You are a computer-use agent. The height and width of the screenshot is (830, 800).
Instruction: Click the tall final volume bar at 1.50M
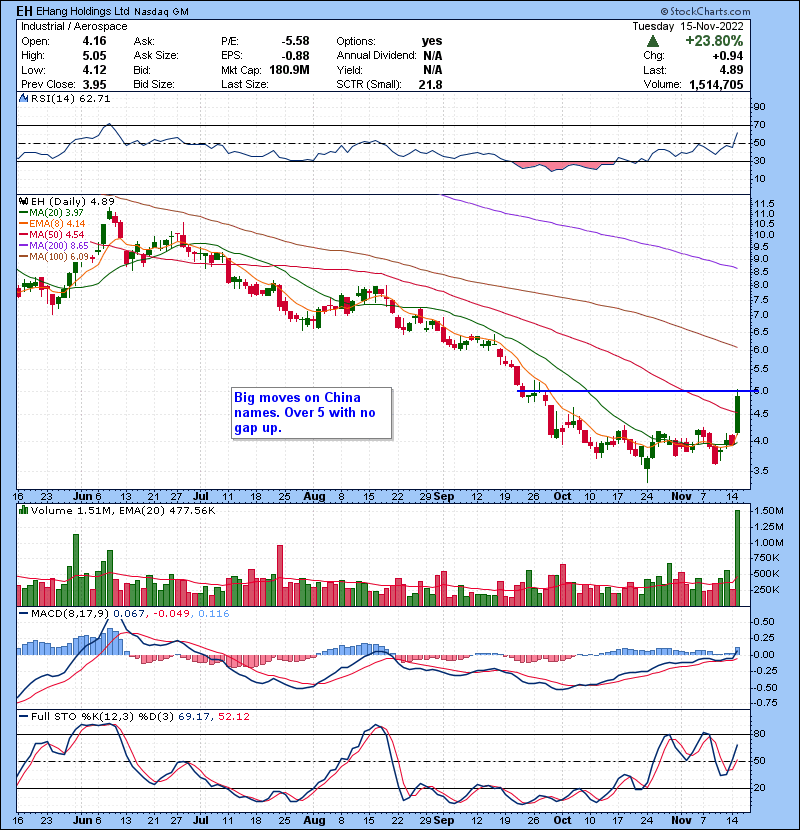pyautogui.click(x=737, y=558)
